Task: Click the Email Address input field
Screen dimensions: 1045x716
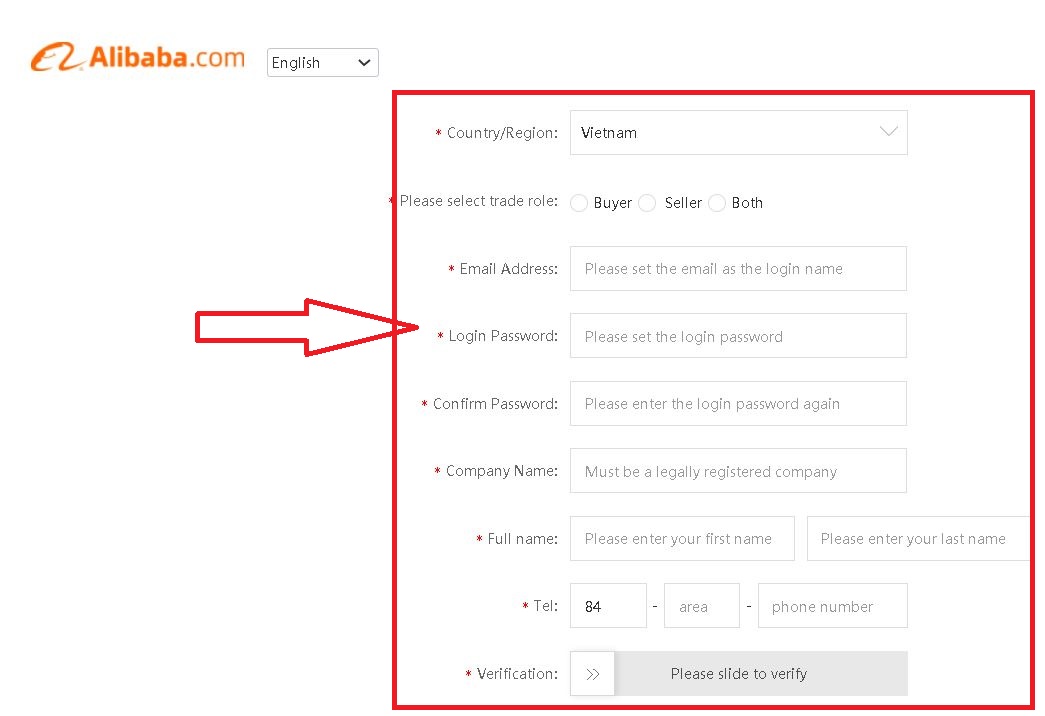Action: pos(738,269)
